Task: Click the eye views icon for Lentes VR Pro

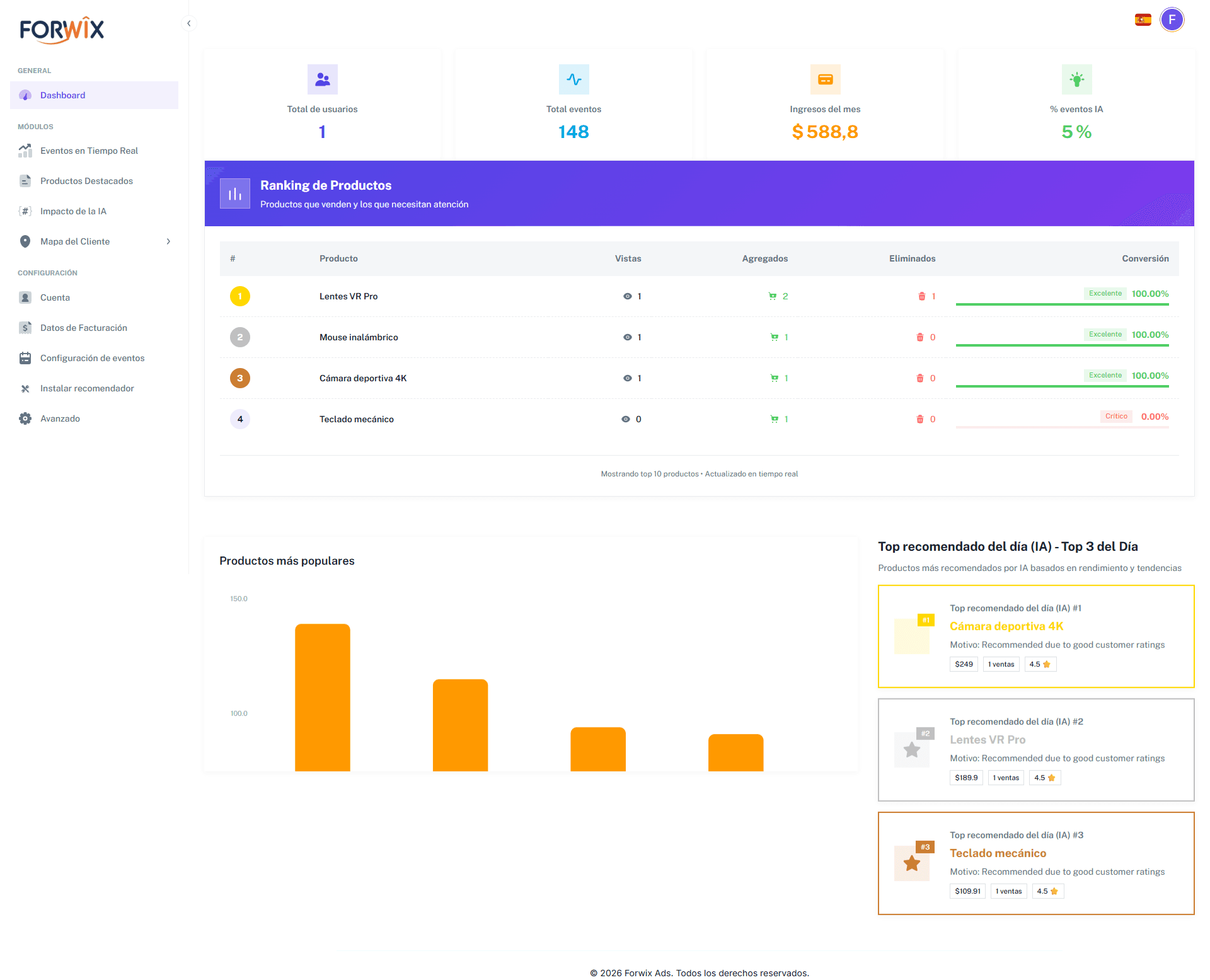Action: [x=627, y=296]
